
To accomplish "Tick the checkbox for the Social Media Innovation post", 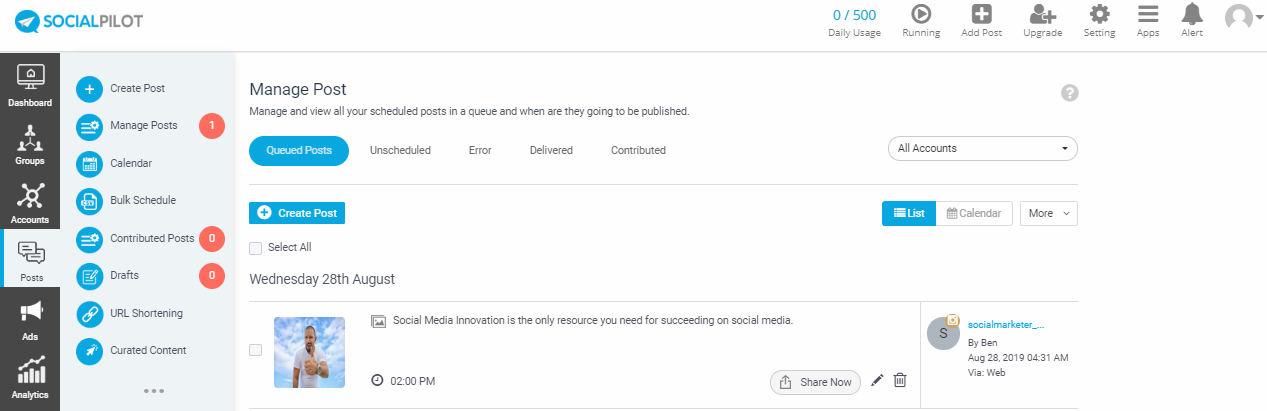I will 255,350.
